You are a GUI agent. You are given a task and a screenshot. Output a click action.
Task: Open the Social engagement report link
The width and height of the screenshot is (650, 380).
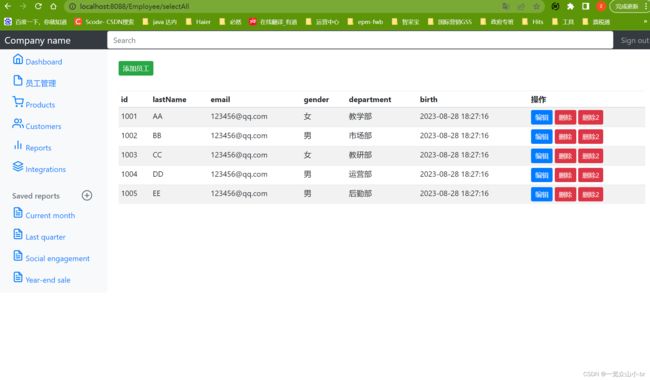coord(58,259)
